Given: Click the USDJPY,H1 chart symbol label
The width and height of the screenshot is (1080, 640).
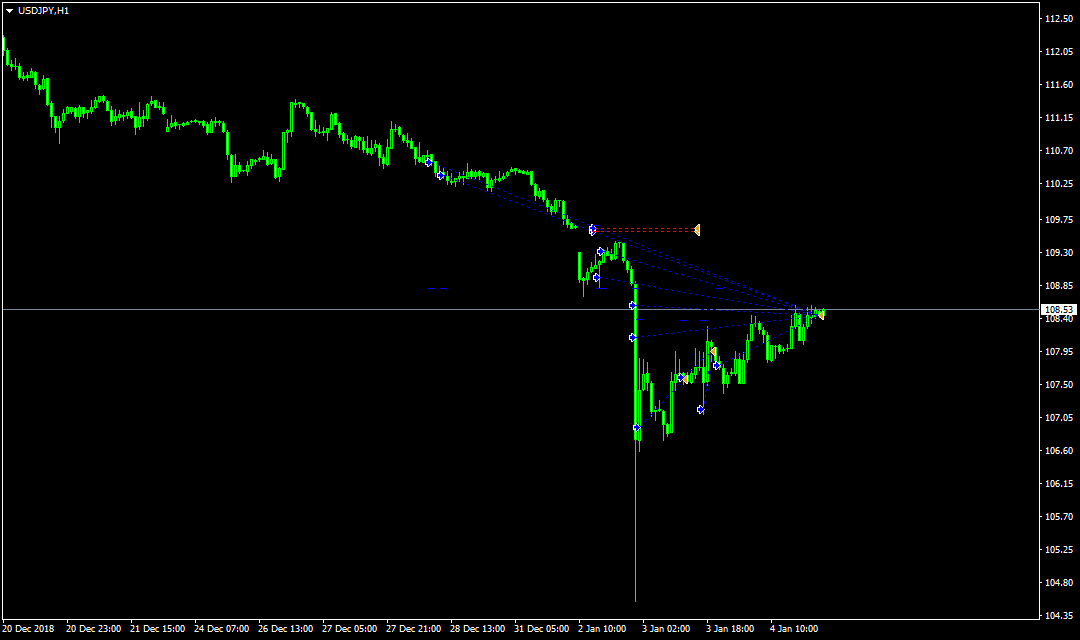Looking at the screenshot, I should pyautogui.click(x=43, y=11).
